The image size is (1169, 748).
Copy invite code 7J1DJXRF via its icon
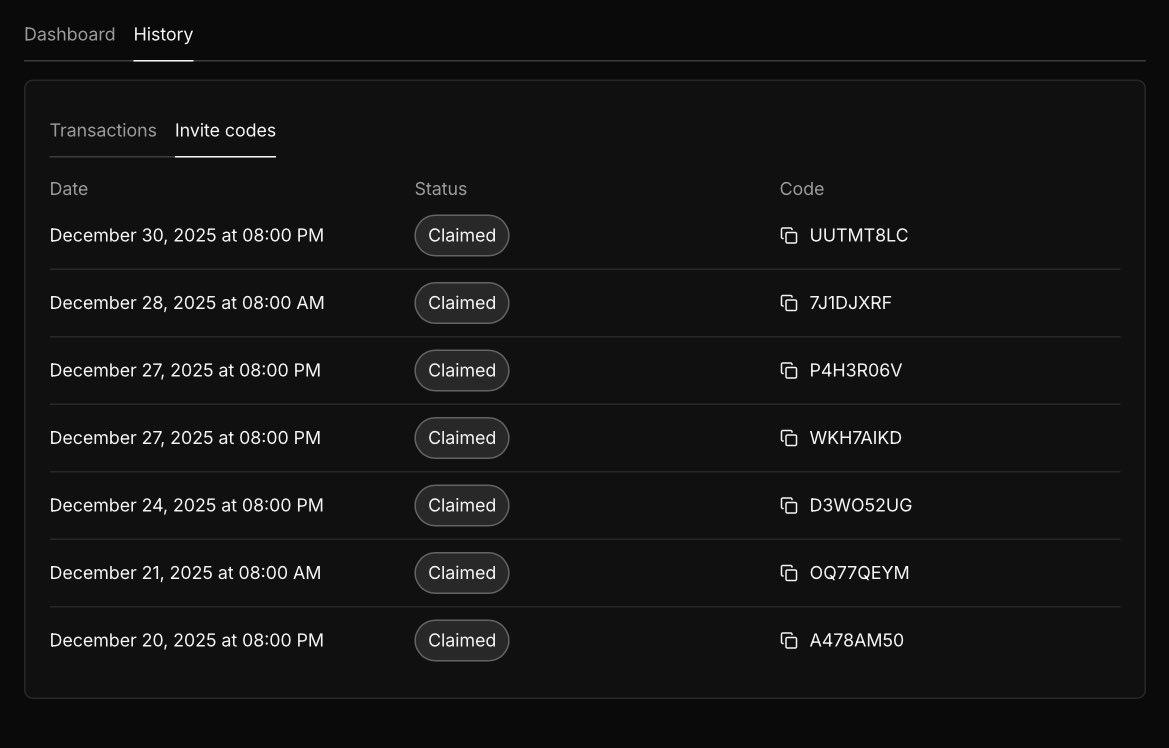(789, 303)
